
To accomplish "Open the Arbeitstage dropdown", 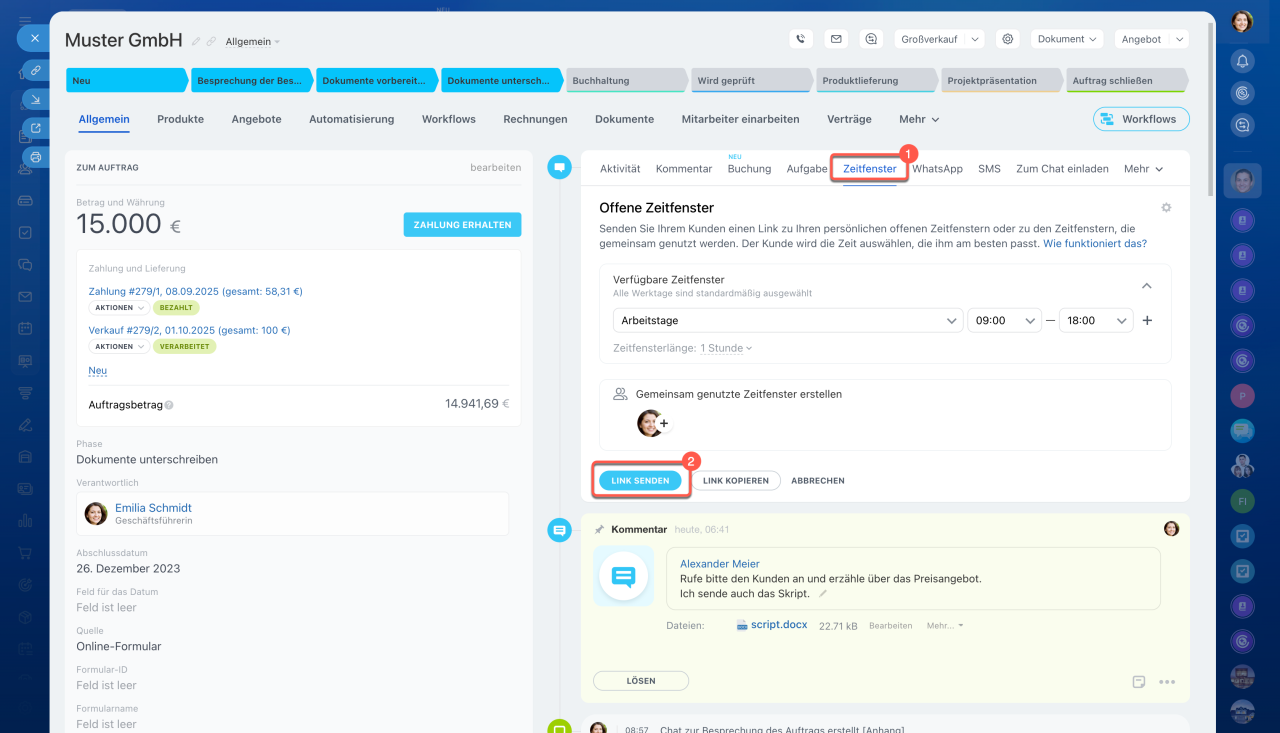I will 787,321.
